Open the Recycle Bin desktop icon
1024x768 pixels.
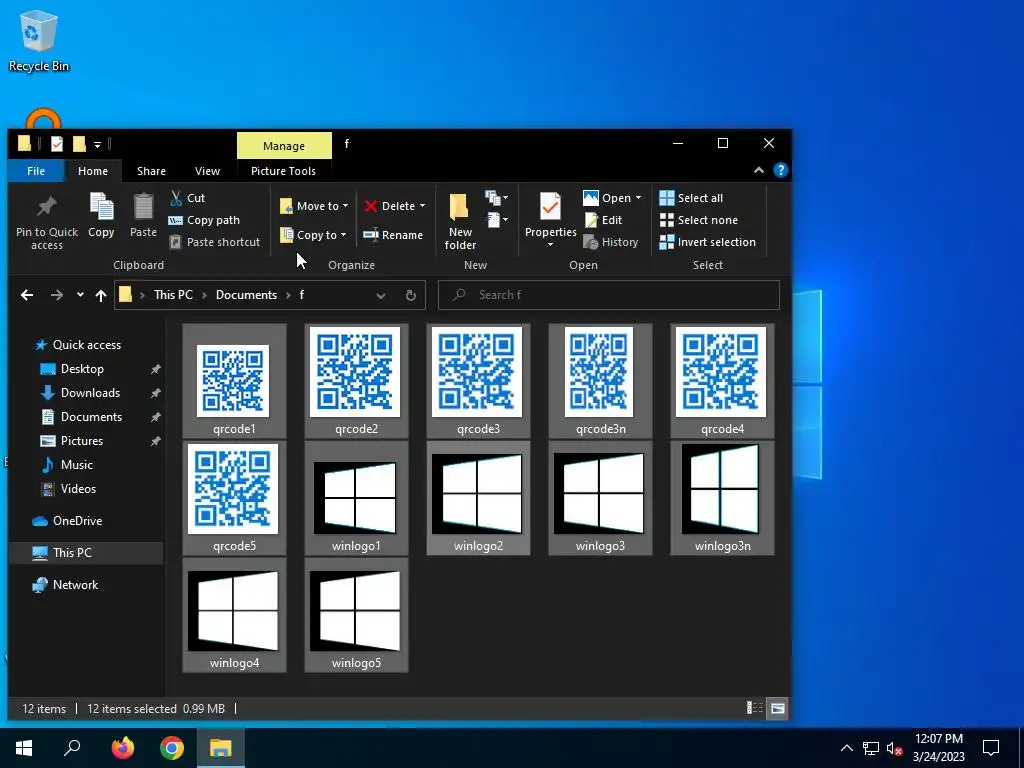(x=39, y=40)
